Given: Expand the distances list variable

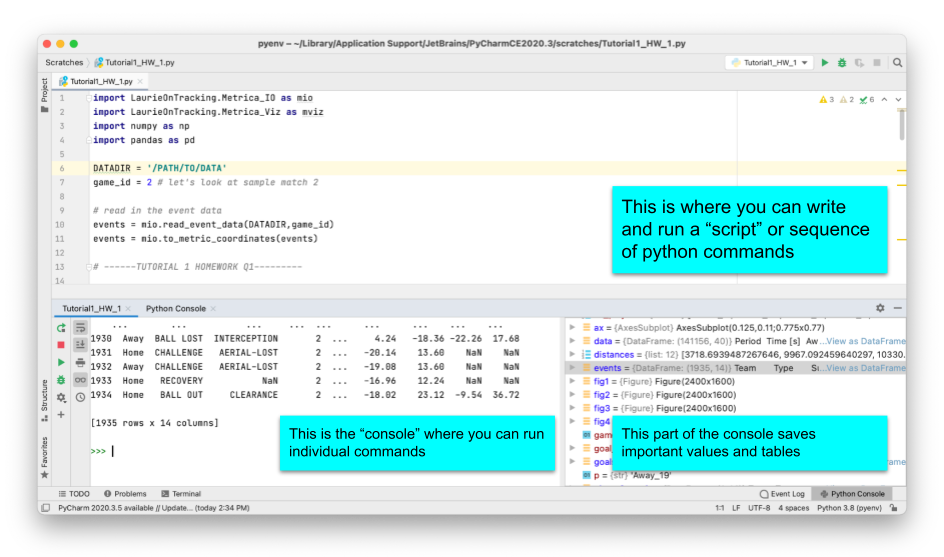Looking at the screenshot, I should tap(573, 355).
